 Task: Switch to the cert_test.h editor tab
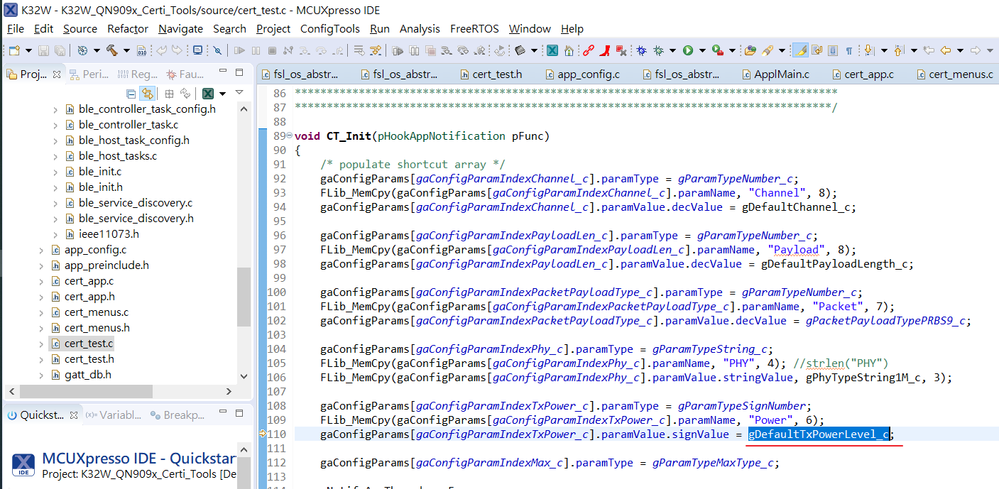(490, 74)
